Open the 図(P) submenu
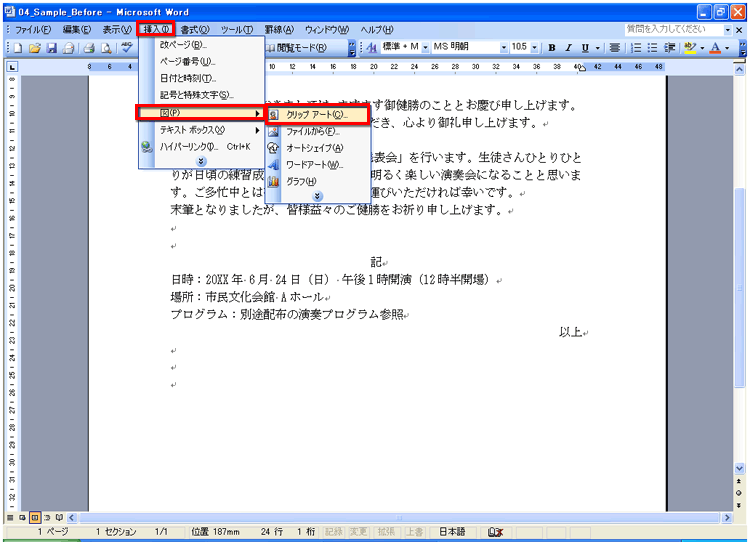Image resolution: width=750 pixels, height=542 pixels. click(201, 113)
